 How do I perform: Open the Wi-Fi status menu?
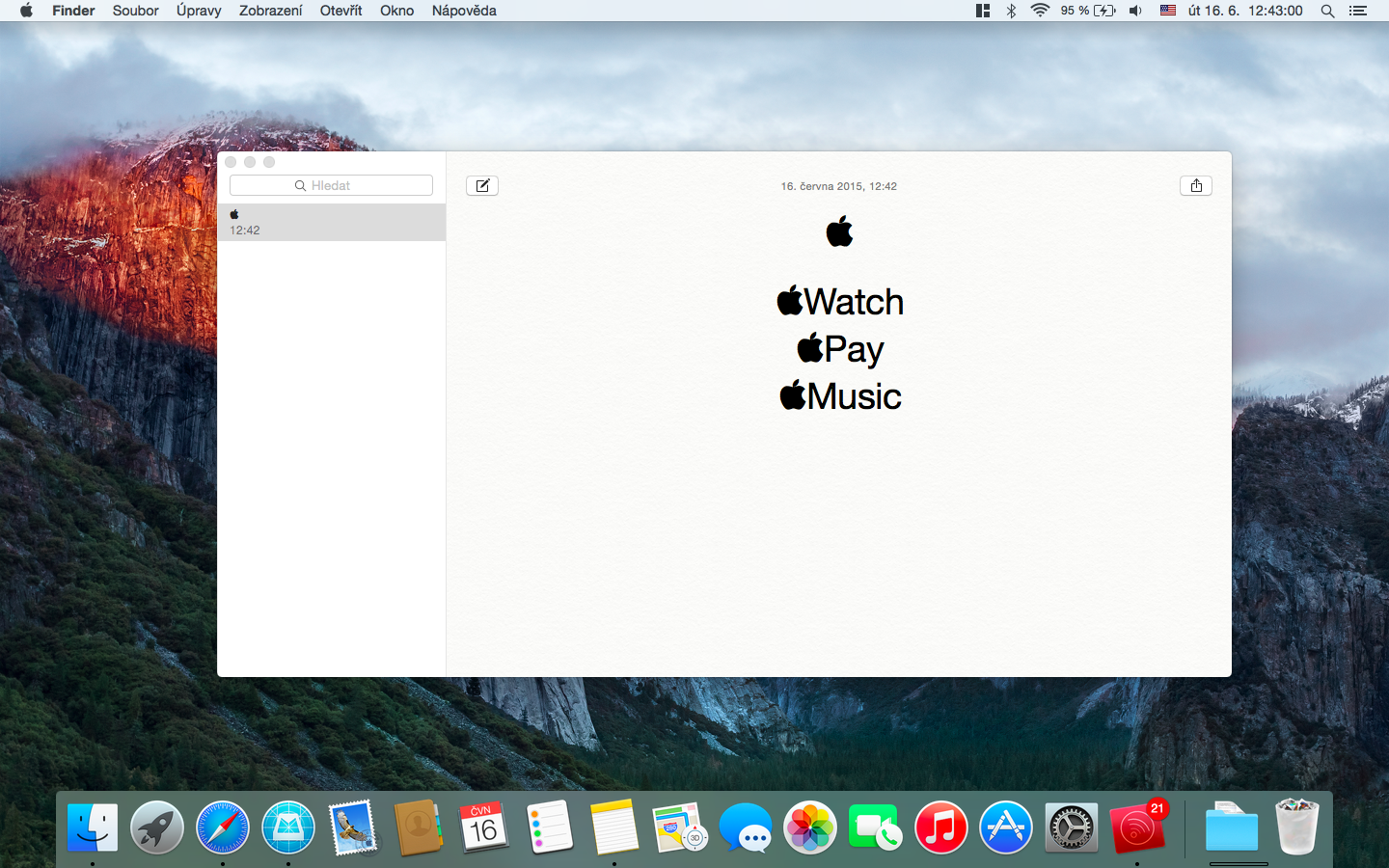point(1040,11)
